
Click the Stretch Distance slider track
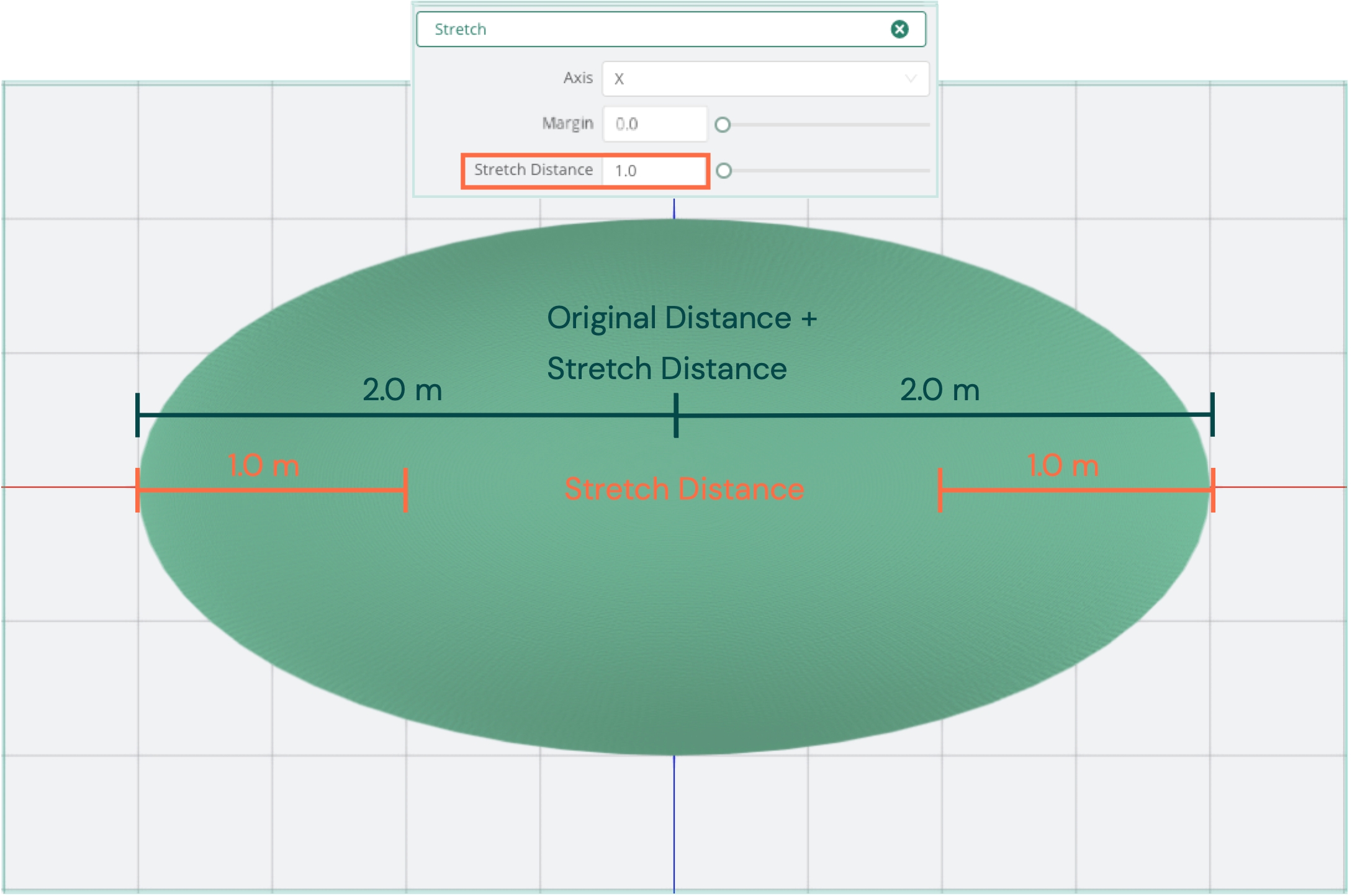pyautogui.click(x=832, y=171)
